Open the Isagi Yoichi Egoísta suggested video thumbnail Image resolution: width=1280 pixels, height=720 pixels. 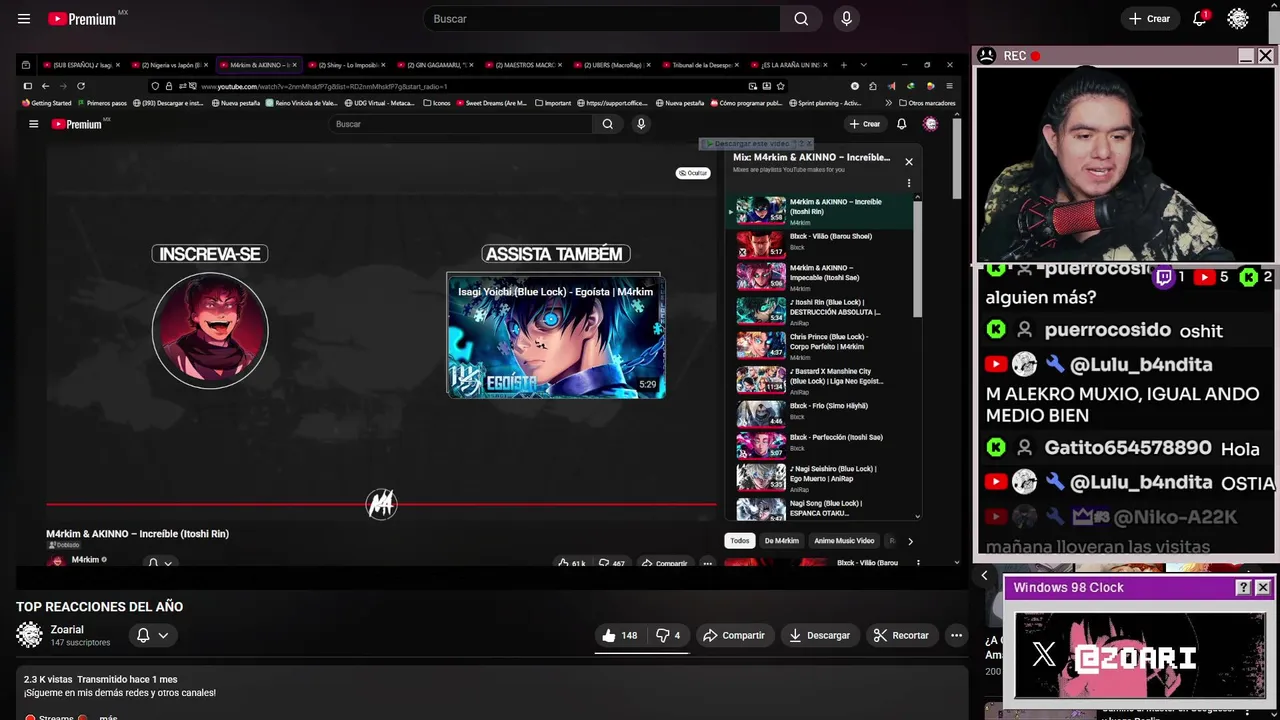(556, 337)
